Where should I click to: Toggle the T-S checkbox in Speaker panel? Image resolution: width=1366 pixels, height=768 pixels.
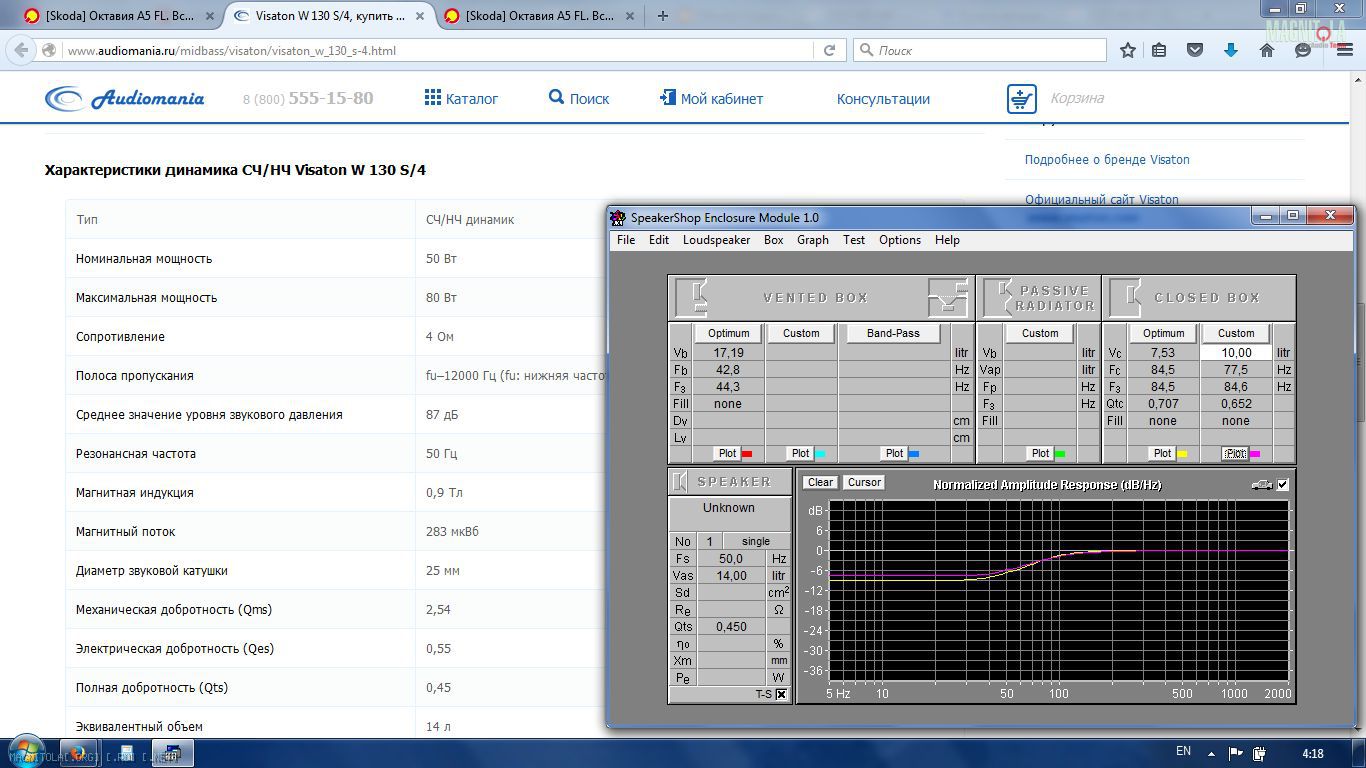coord(781,694)
